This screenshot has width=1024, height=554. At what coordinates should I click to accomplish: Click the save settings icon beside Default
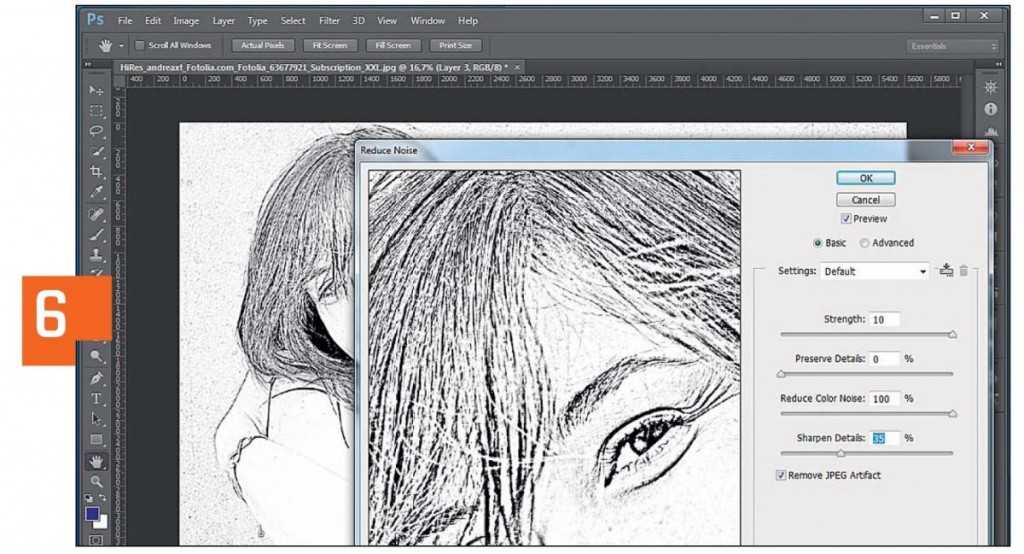(946, 271)
